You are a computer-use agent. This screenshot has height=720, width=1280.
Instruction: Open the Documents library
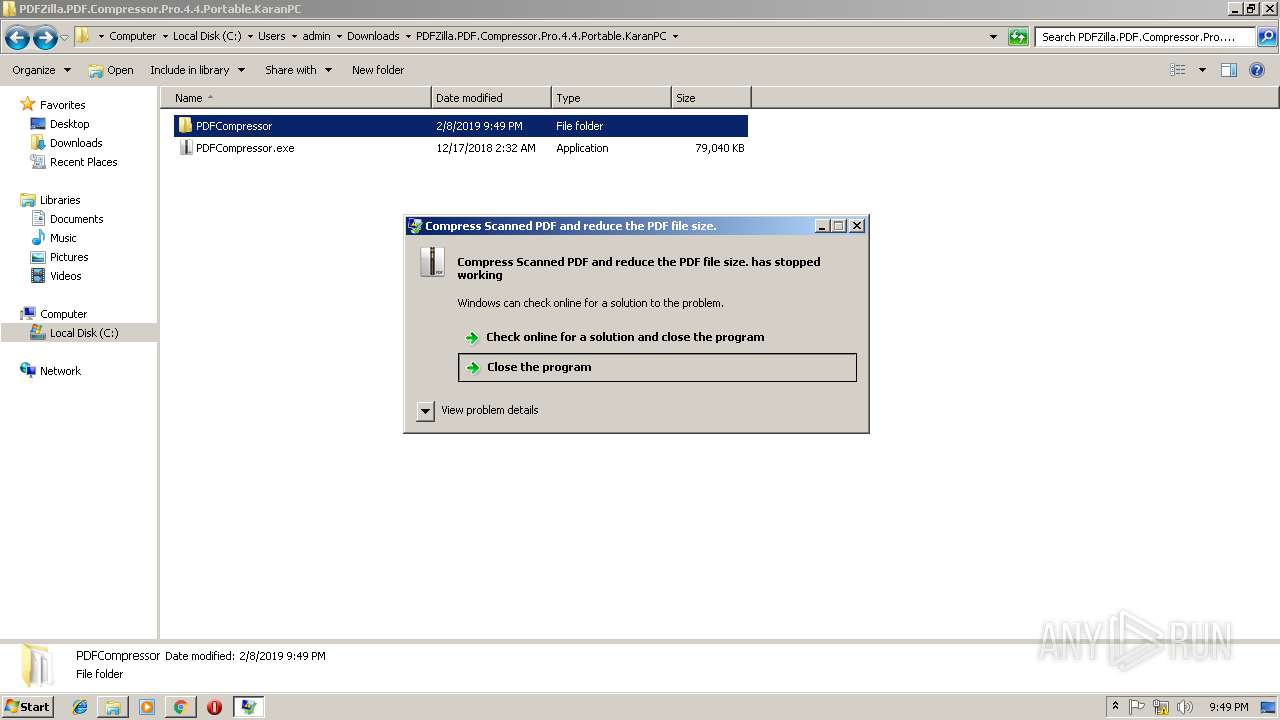[76, 219]
